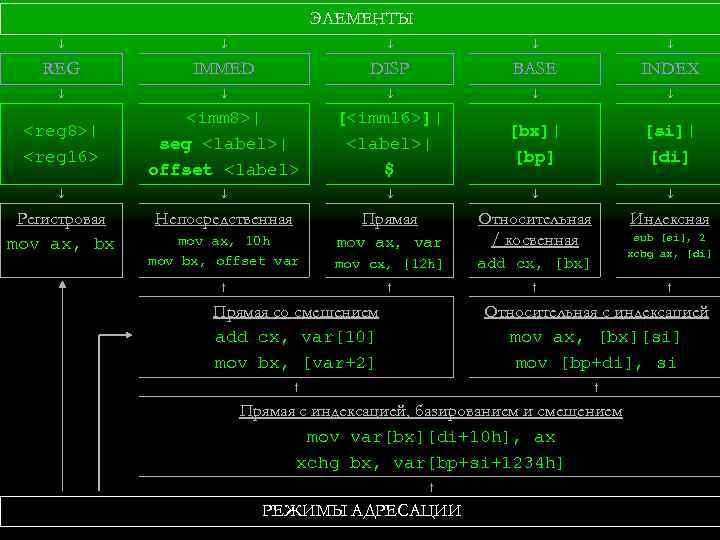Image resolution: width=720 pixels, height=540 pixels.
Task: Click the add cx, var[10] example
Action: click(295, 338)
